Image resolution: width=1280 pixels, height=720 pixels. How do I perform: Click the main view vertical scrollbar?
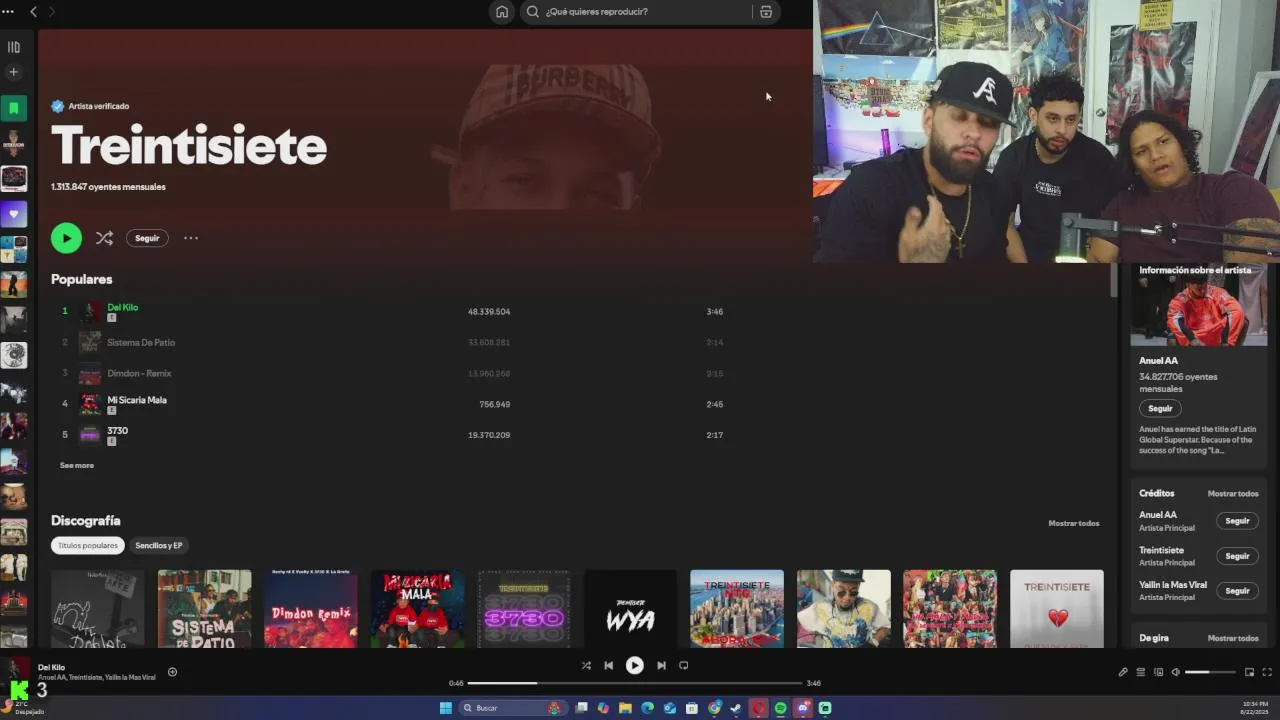1114,280
